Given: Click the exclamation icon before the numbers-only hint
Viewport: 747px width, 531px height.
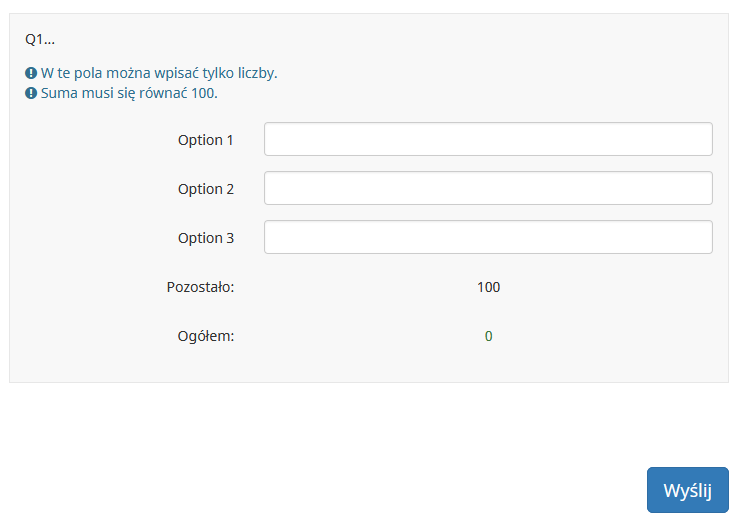Looking at the screenshot, I should tap(31, 74).
